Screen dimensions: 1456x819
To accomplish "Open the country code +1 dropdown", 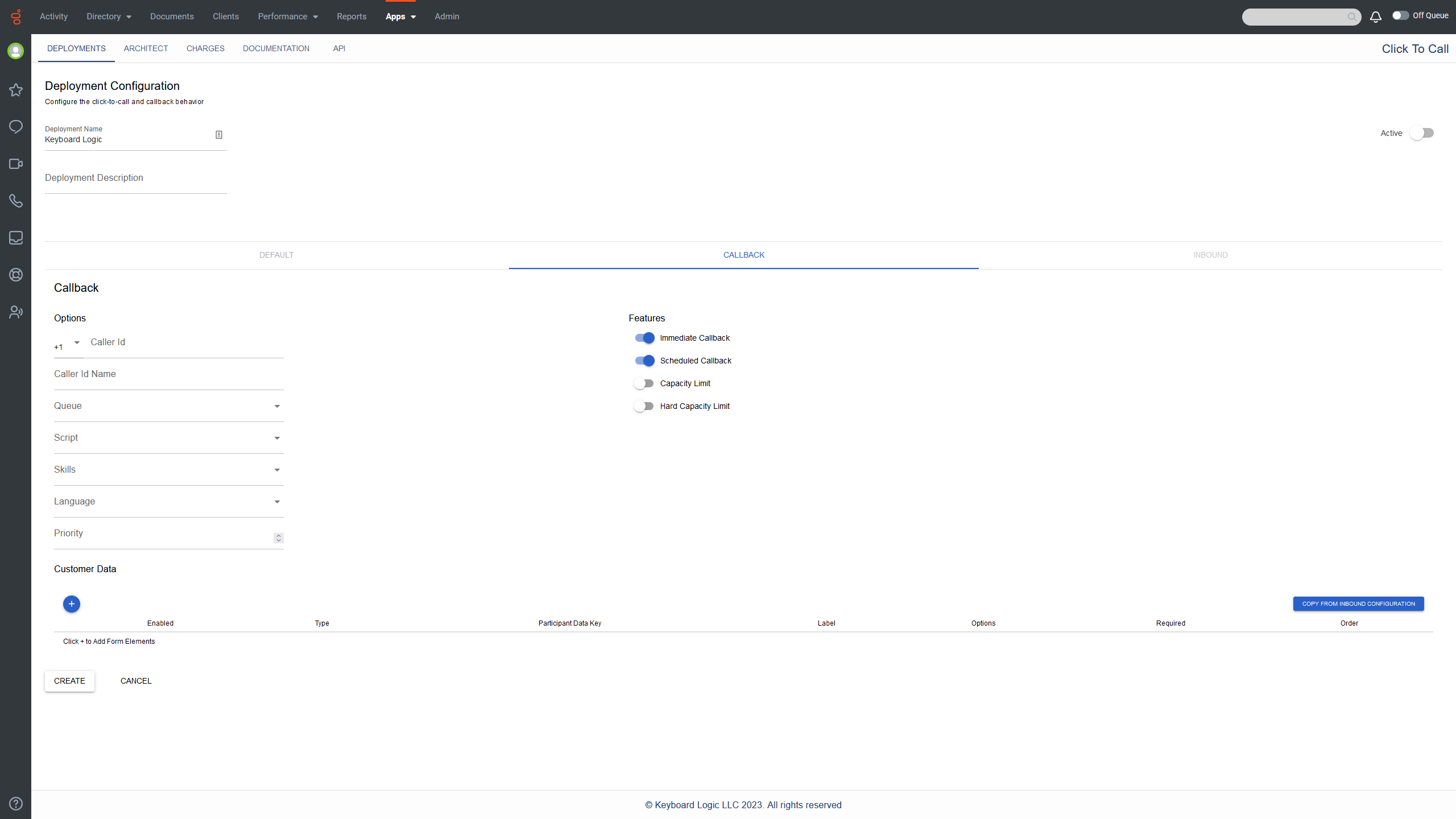I will click(76, 342).
